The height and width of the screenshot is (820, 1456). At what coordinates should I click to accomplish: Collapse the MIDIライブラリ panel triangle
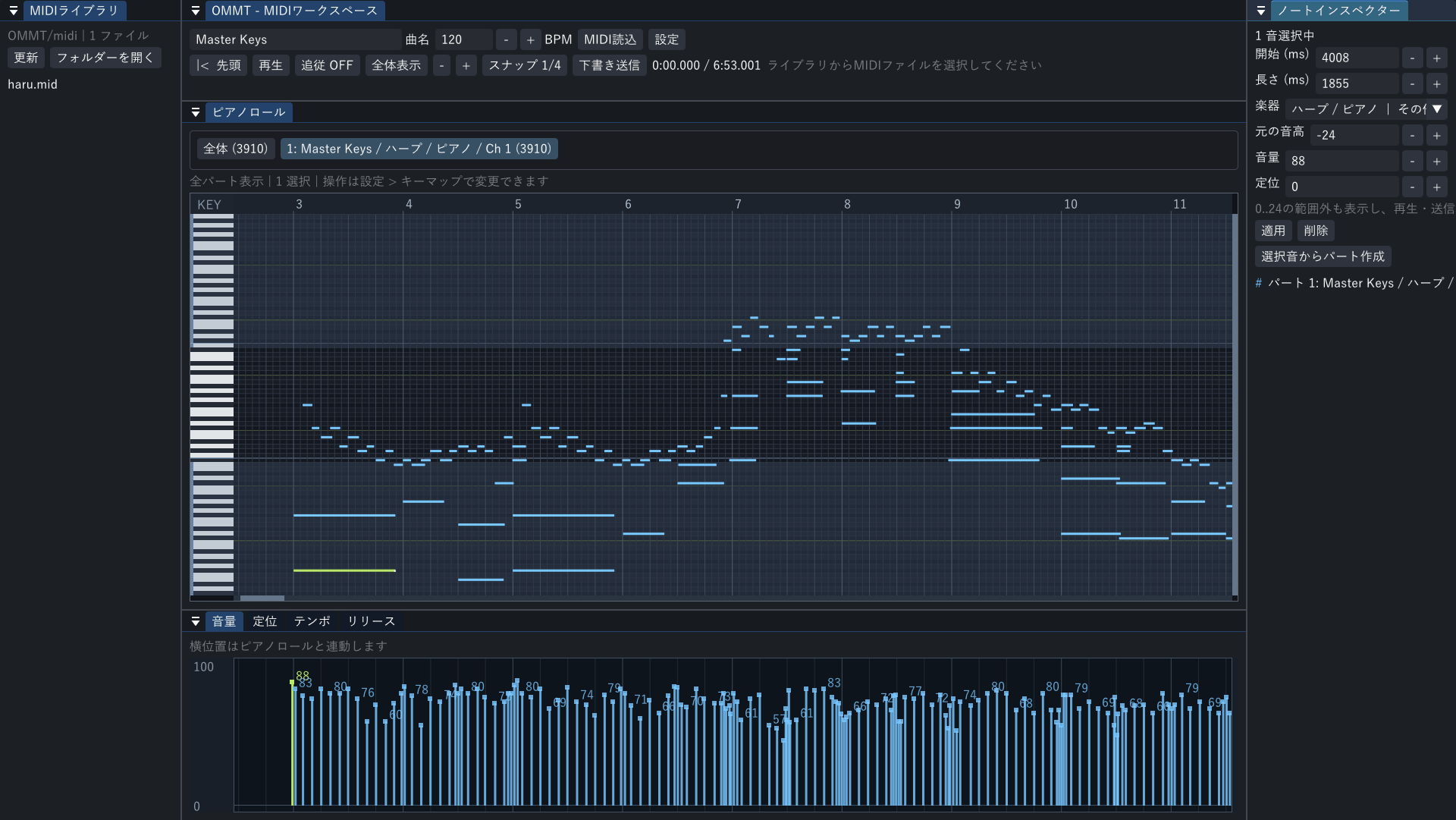point(14,11)
